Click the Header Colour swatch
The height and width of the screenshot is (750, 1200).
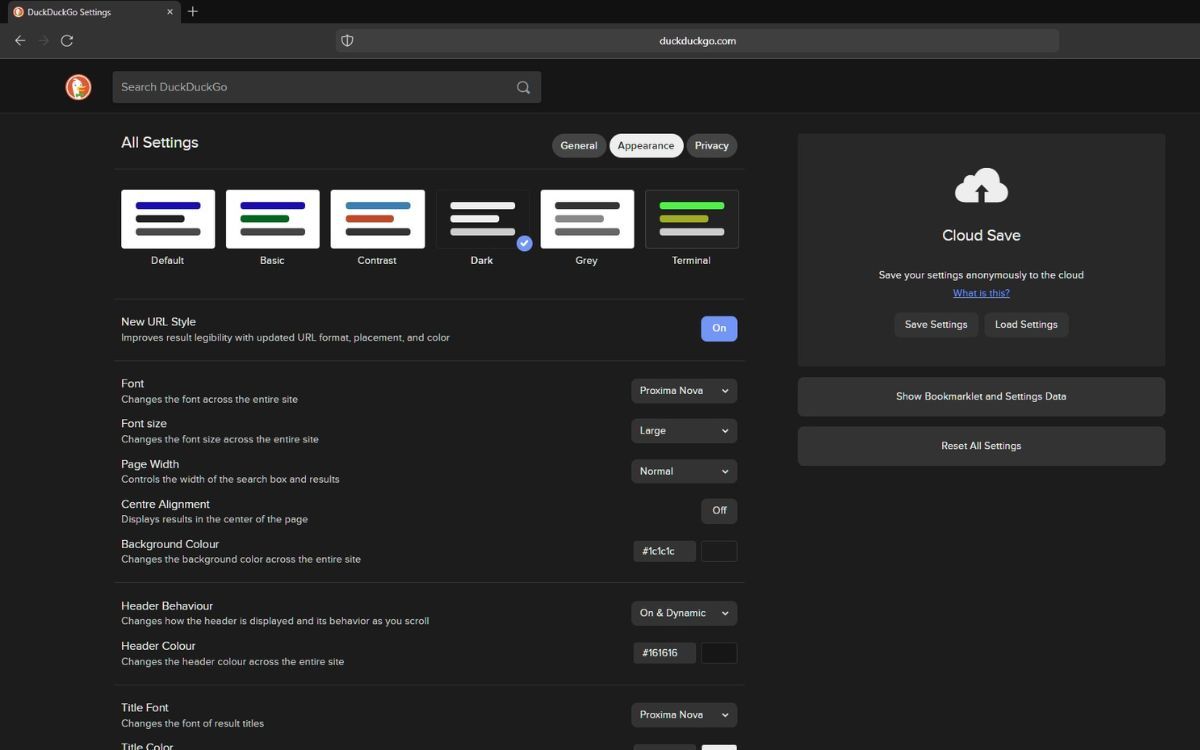click(x=719, y=652)
